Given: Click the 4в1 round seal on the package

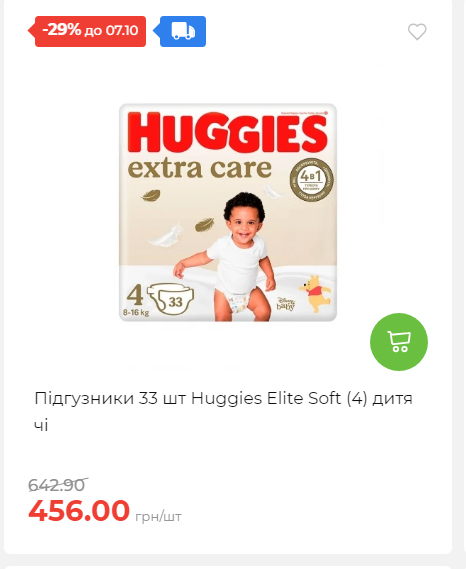Looking at the screenshot, I should pos(311,180).
